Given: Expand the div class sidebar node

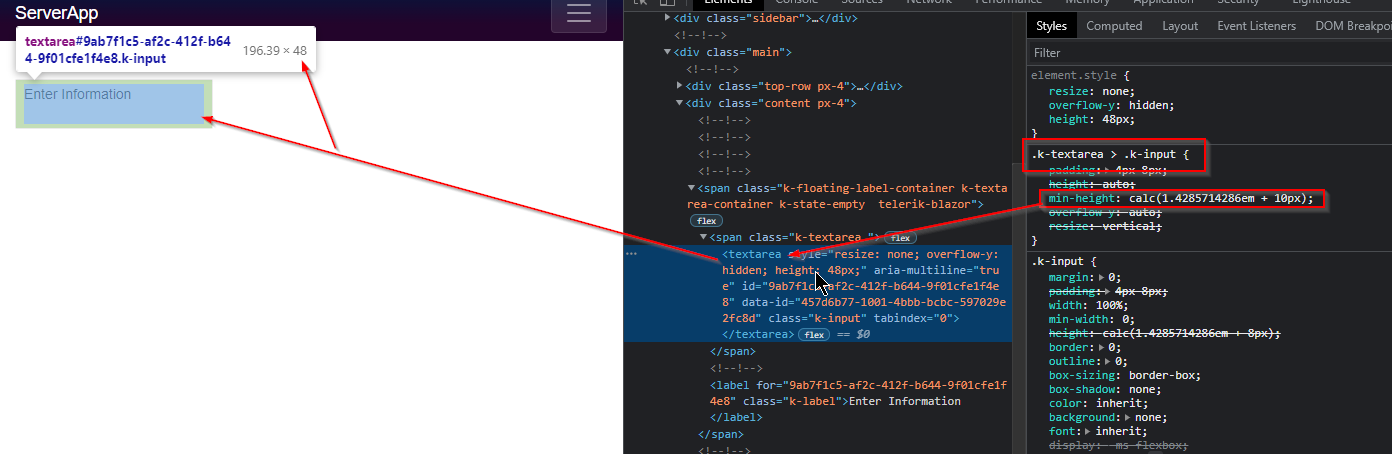Looking at the screenshot, I should (668, 18).
